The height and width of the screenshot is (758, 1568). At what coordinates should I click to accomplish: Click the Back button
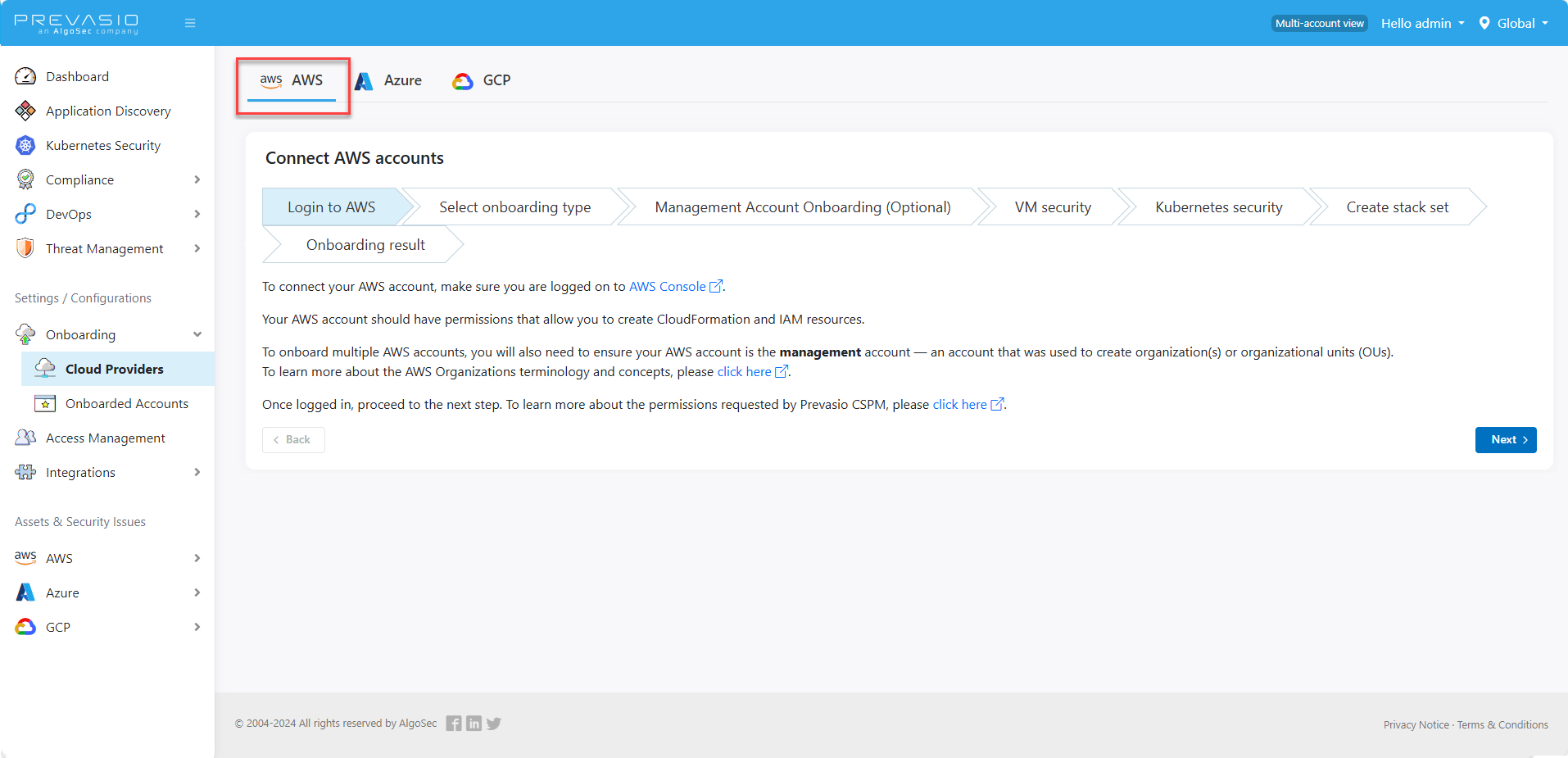(x=293, y=440)
